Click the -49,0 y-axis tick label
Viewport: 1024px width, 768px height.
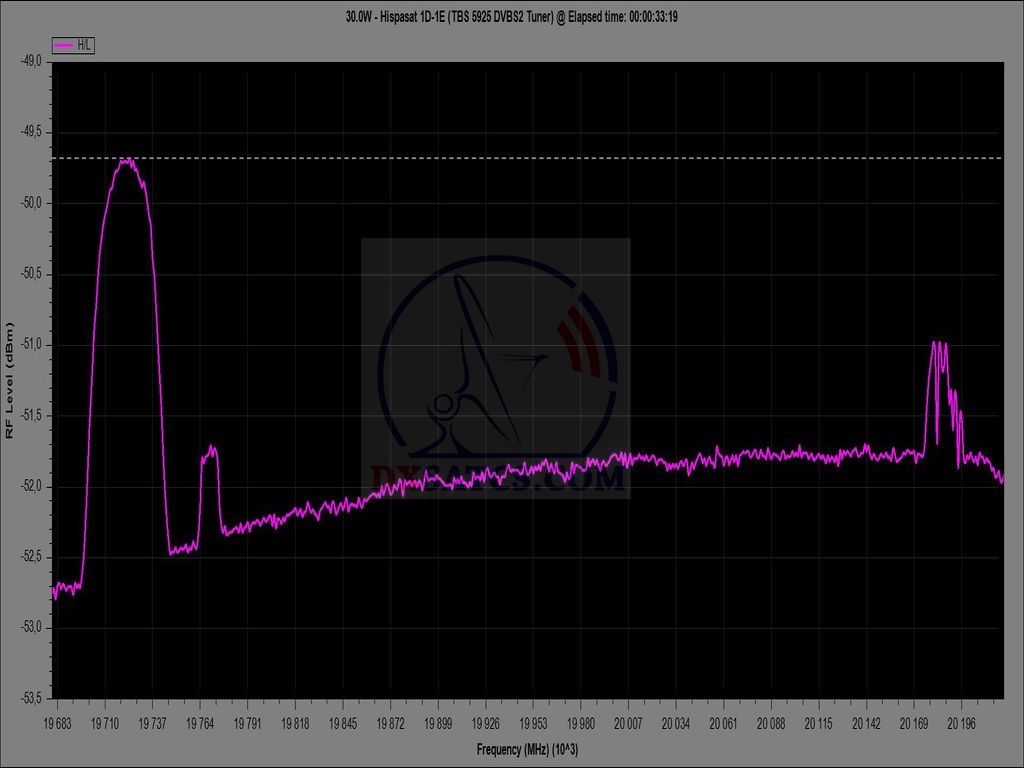31,62
